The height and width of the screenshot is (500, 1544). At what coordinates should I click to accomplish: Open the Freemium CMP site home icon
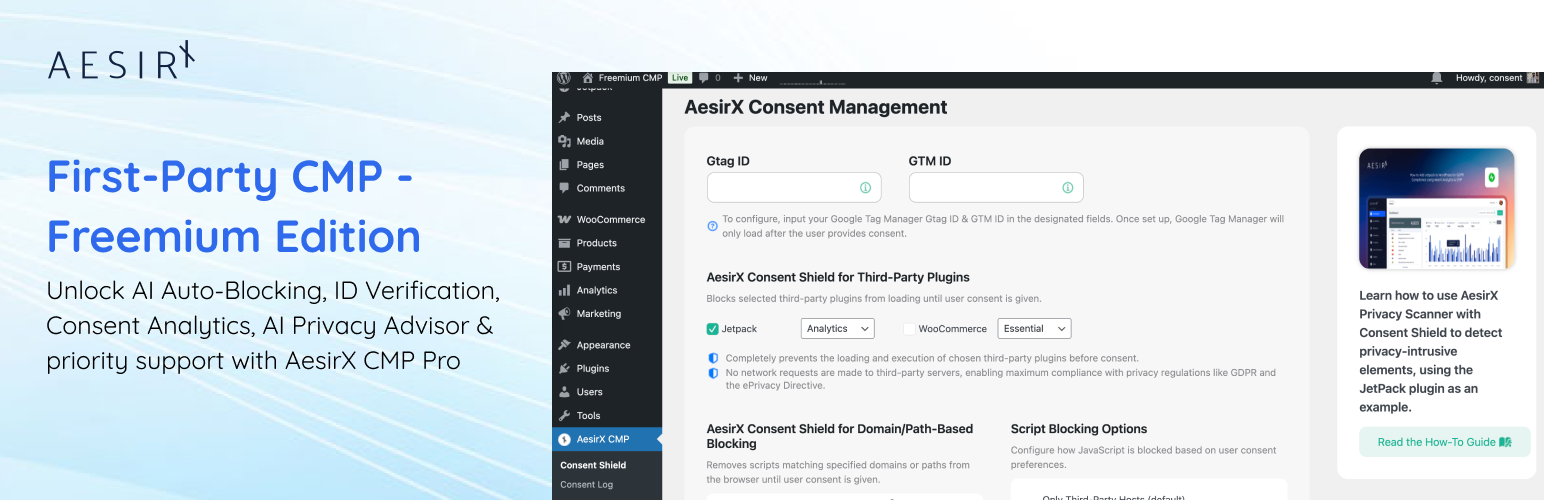(588, 78)
